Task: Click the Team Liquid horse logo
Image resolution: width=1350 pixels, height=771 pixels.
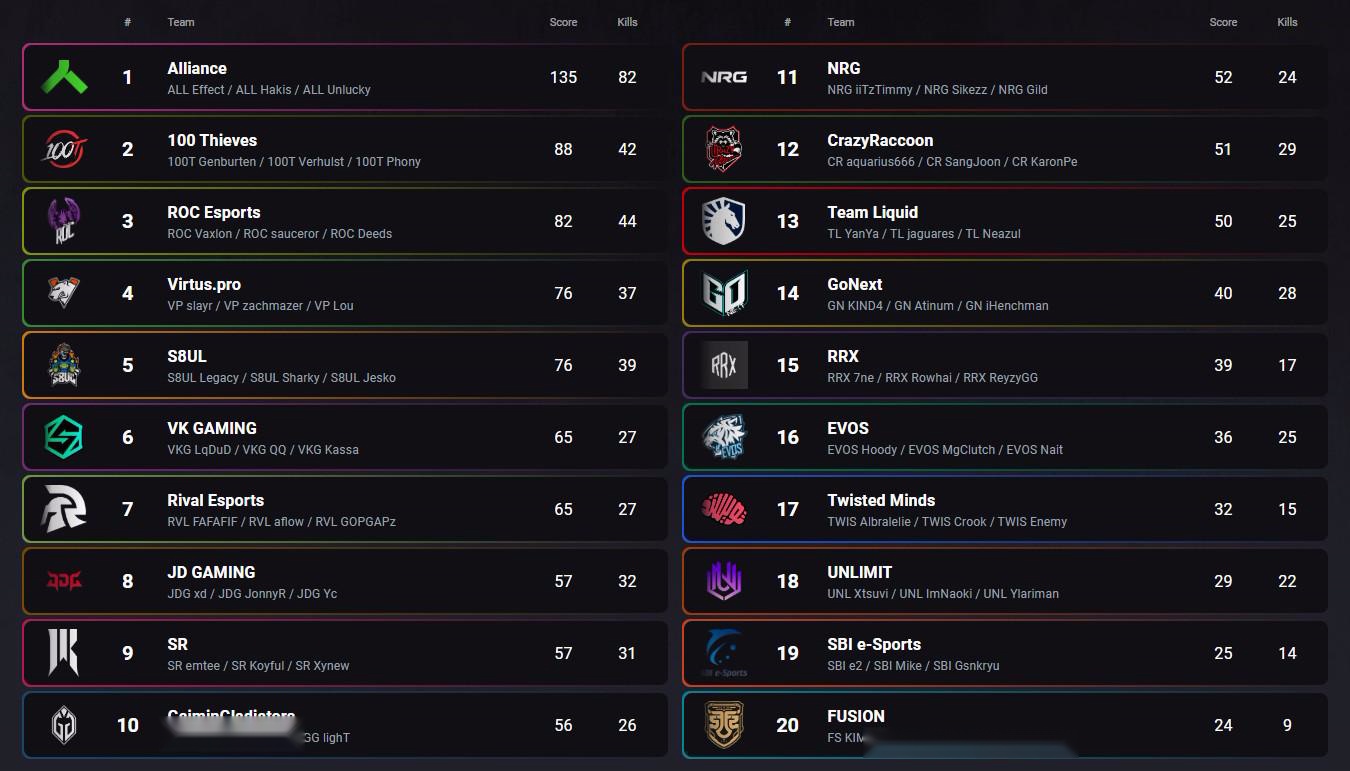Action: click(x=724, y=221)
